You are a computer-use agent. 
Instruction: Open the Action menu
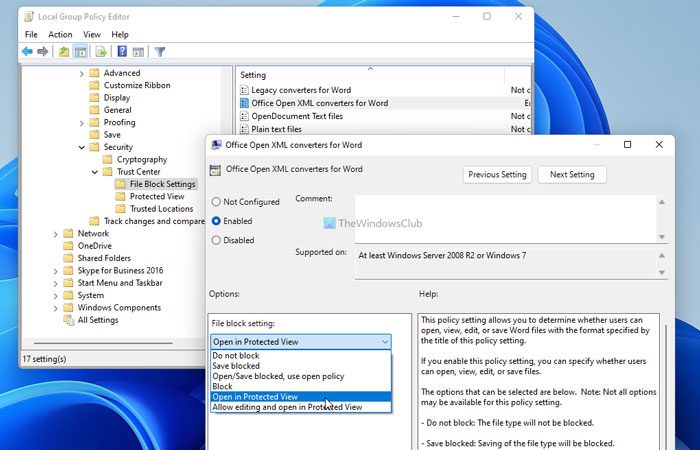pyautogui.click(x=60, y=34)
